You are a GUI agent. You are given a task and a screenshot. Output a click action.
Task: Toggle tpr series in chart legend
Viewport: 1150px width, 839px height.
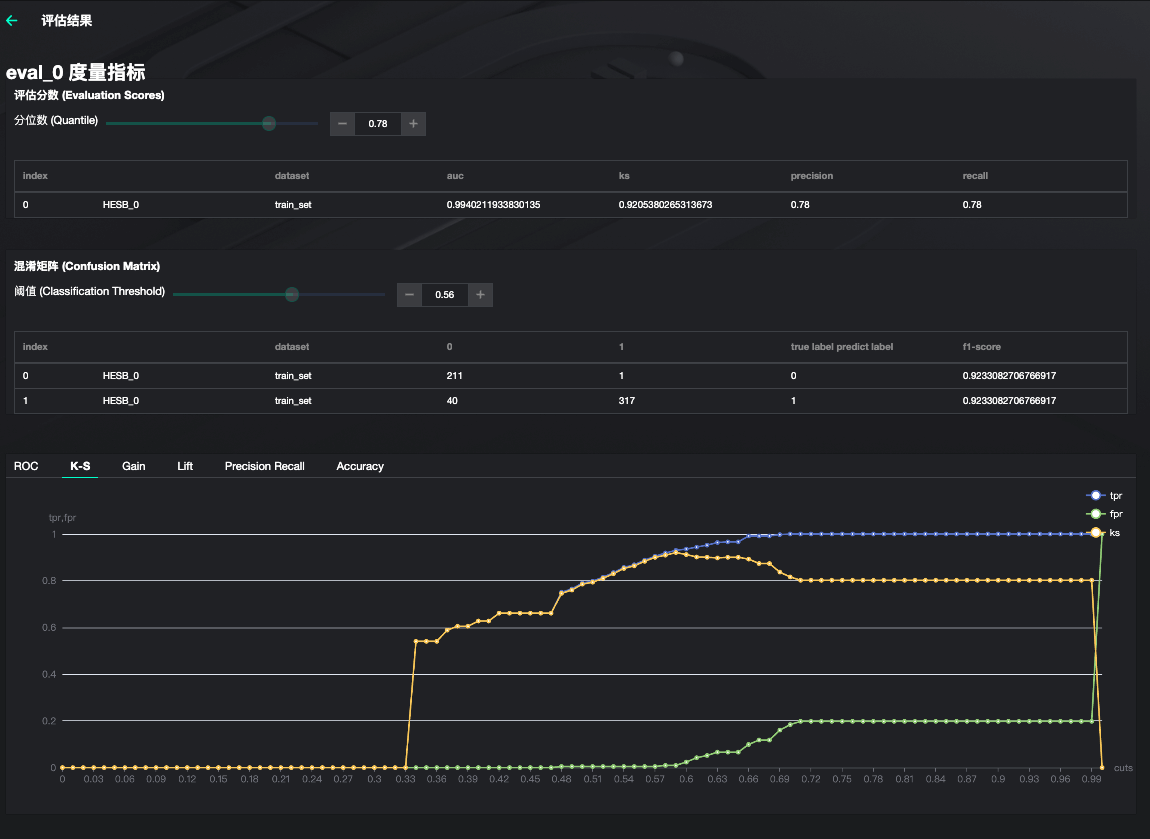pos(1104,496)
